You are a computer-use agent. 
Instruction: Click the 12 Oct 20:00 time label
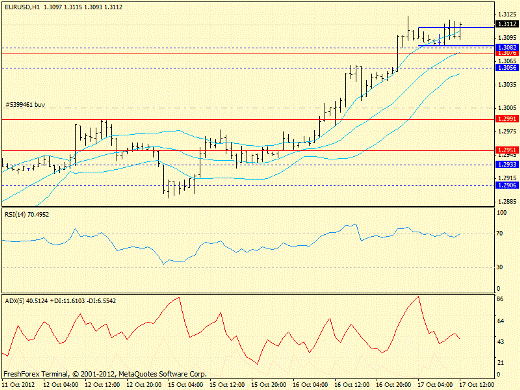tap(144, 384)
